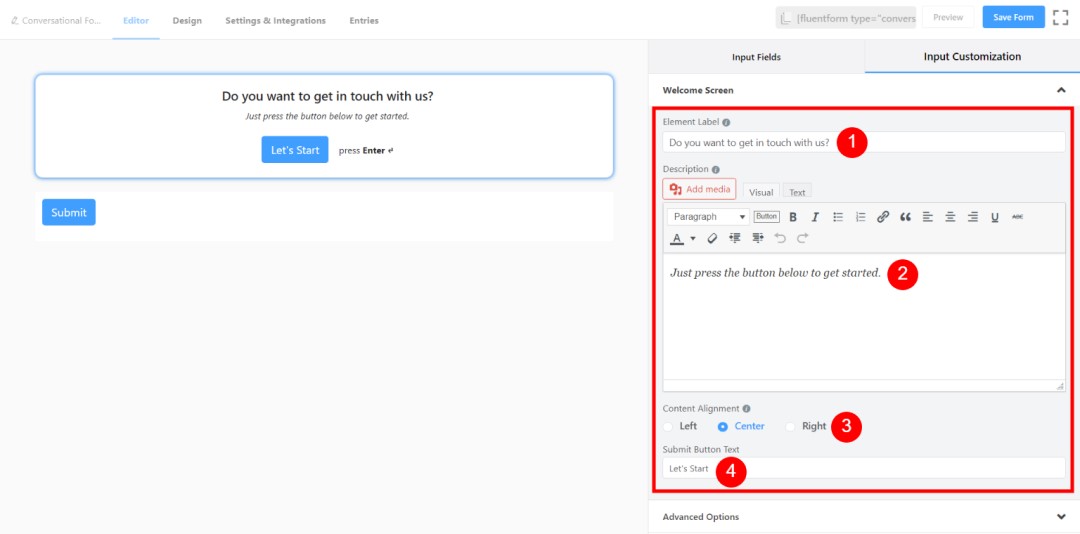Go to the Entries tab

[x=364, y=21]
